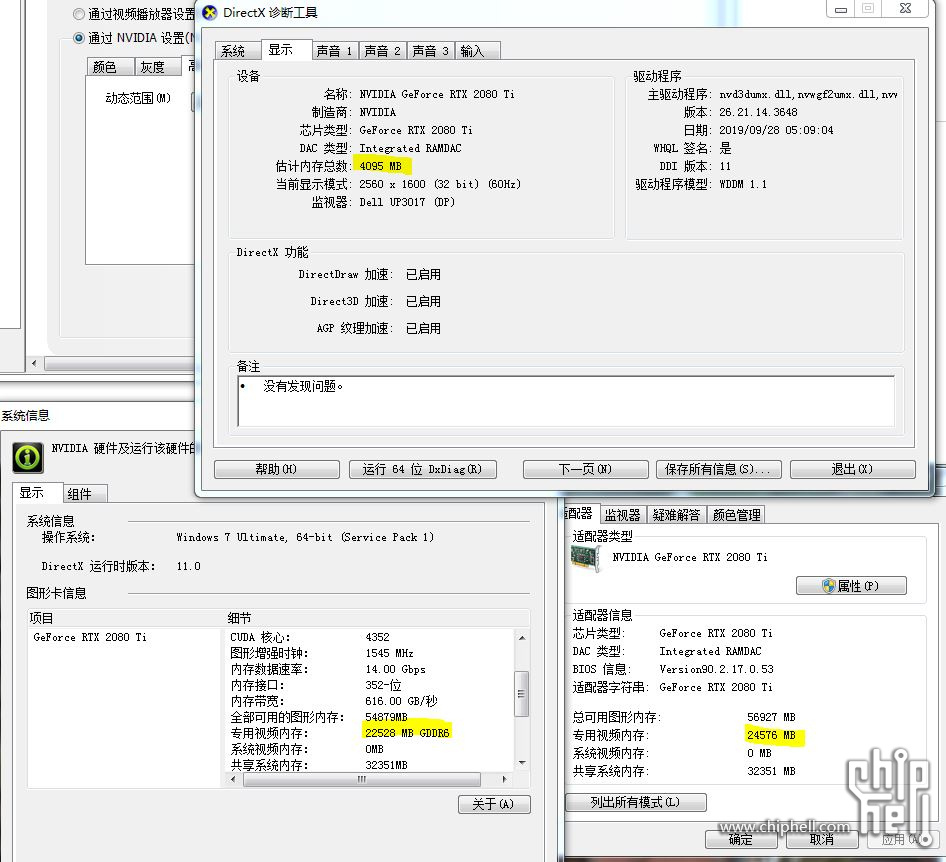
Task: Switch to the 系统 tab in DirectX tool
Action: tap(237, 51)
